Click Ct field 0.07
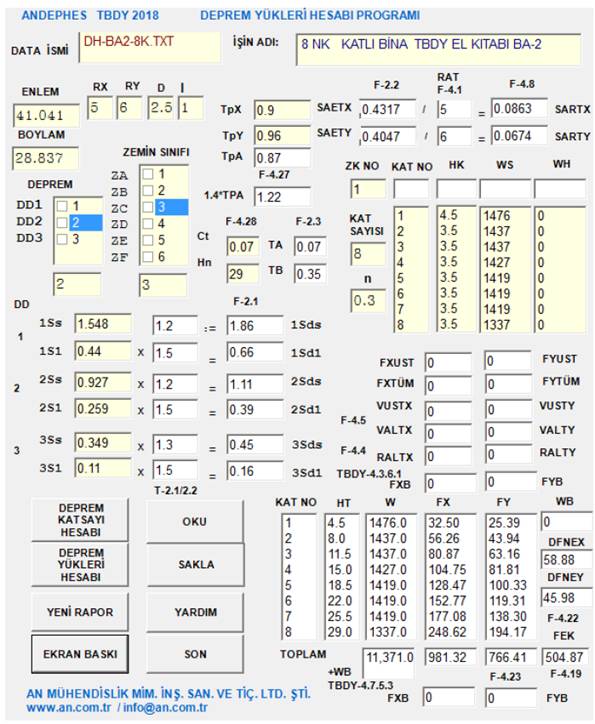Screen dimensions: 595x724 click(243, 247)
